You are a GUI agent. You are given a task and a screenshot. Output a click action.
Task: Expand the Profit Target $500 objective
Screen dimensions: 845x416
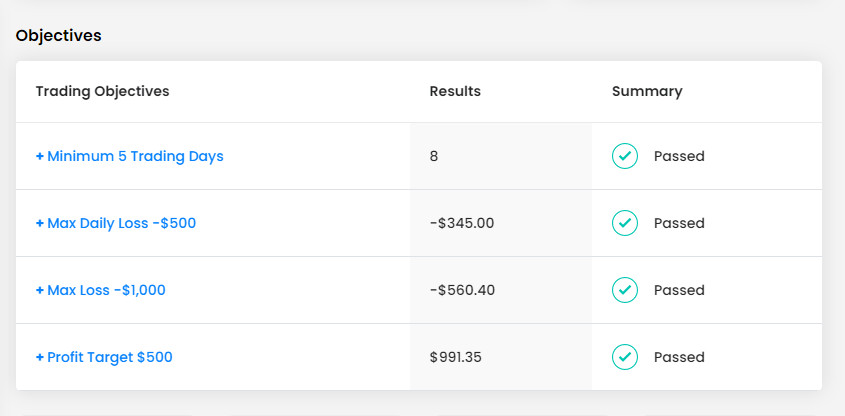click(104, 357)
